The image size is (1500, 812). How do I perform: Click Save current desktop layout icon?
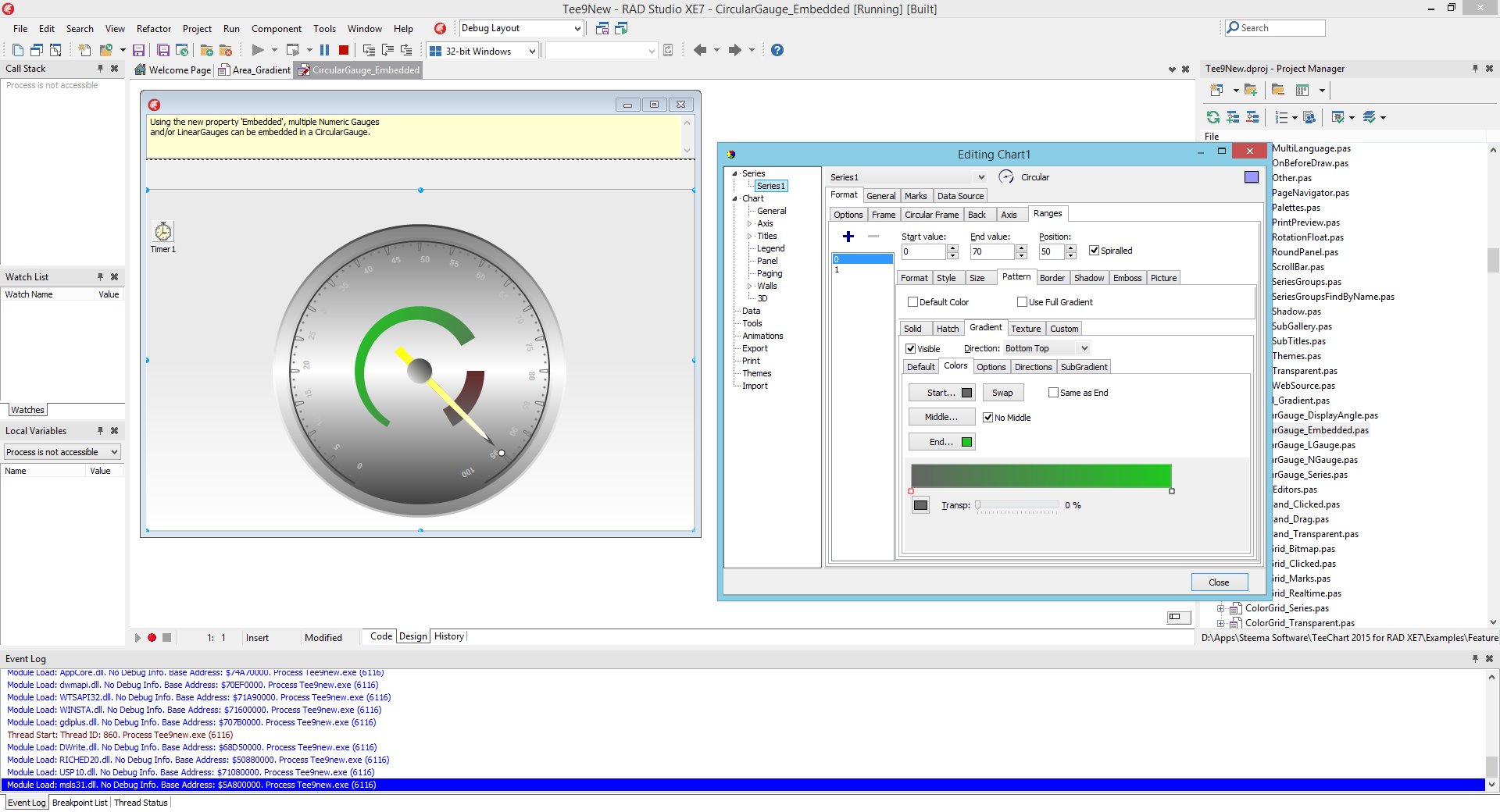[602, 28]
